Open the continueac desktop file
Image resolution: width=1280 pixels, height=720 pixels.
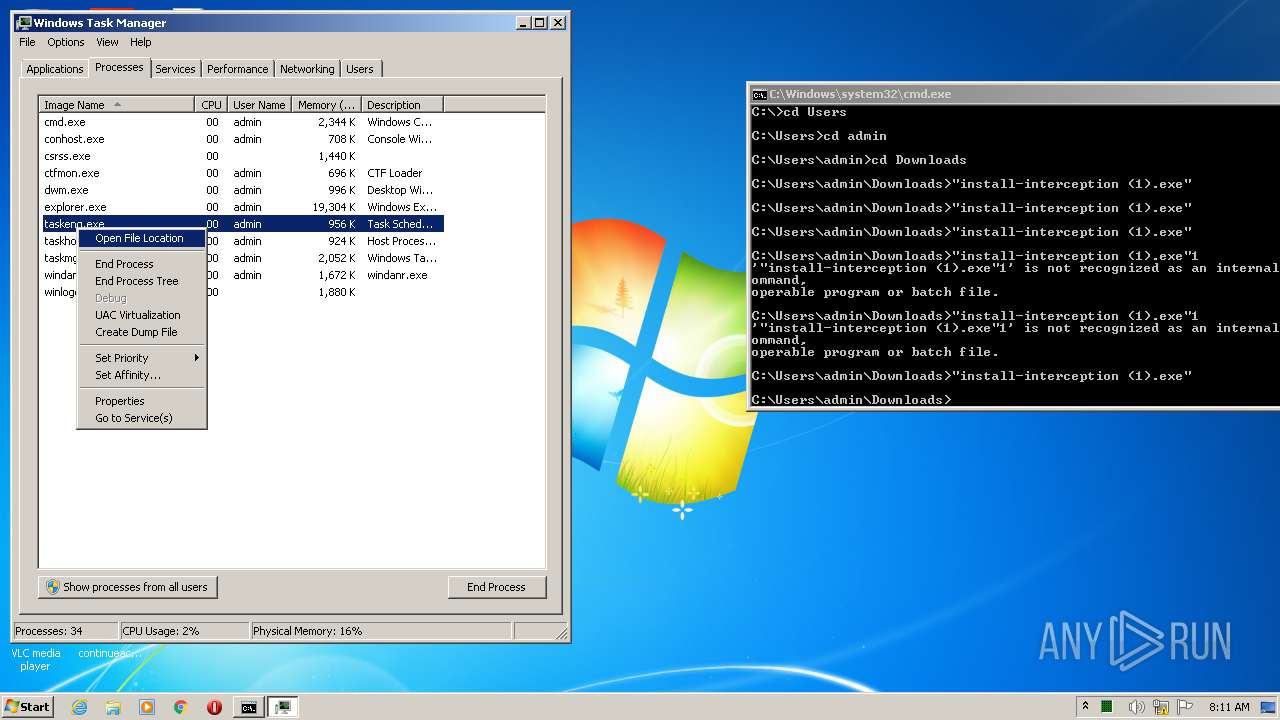coord(110,653)
